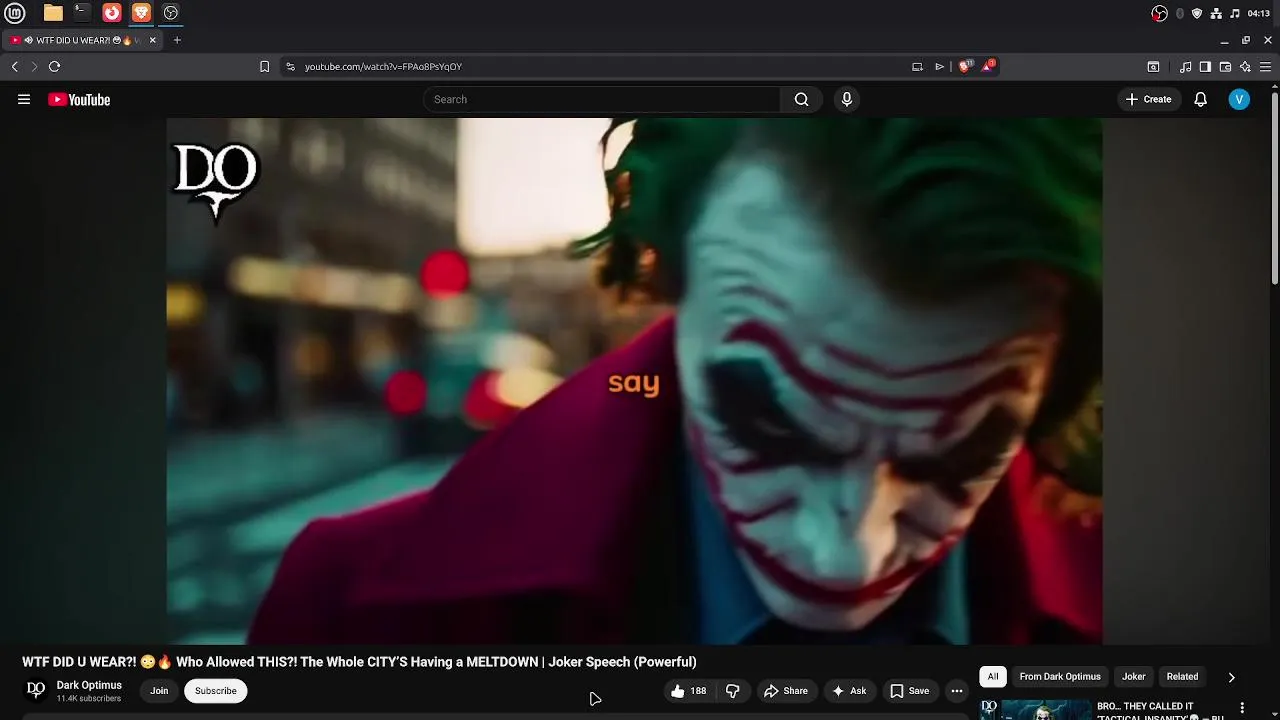Open the shield security tray icon
The image size is (1280, 720).
pos(1197,13)
